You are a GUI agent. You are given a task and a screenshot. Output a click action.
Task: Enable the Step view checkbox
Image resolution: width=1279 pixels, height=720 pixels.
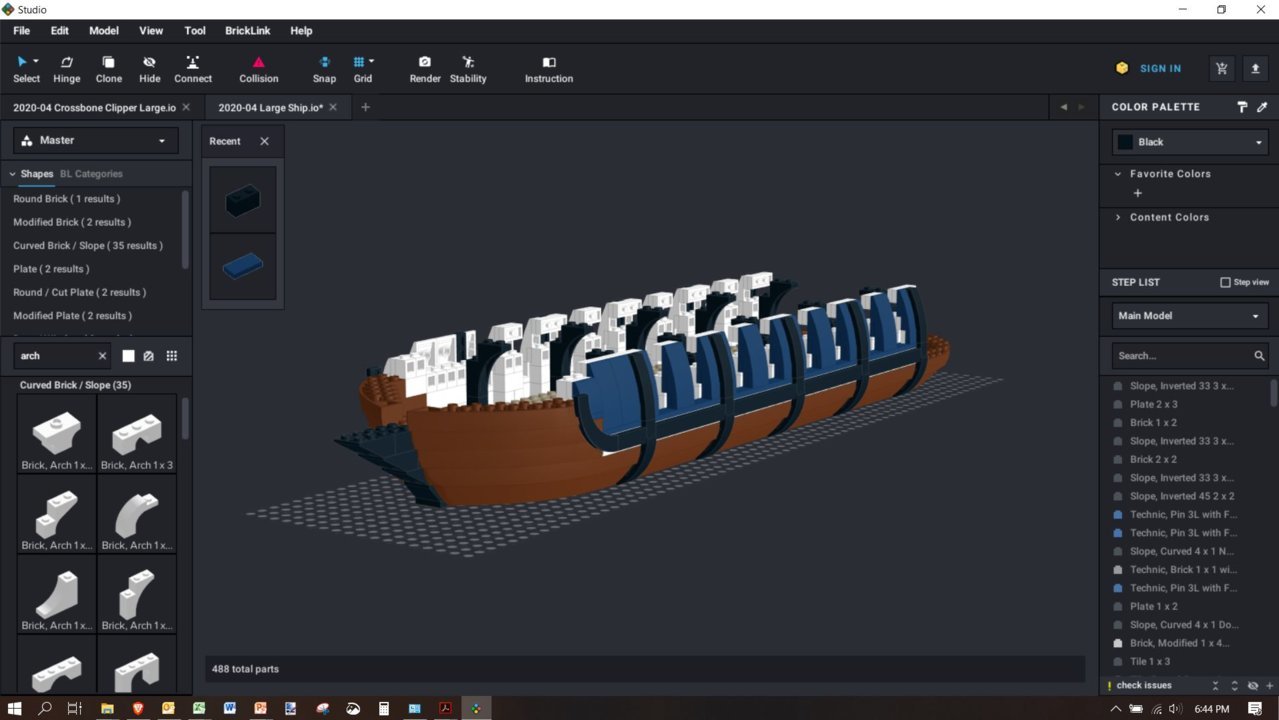point(1225,283)
